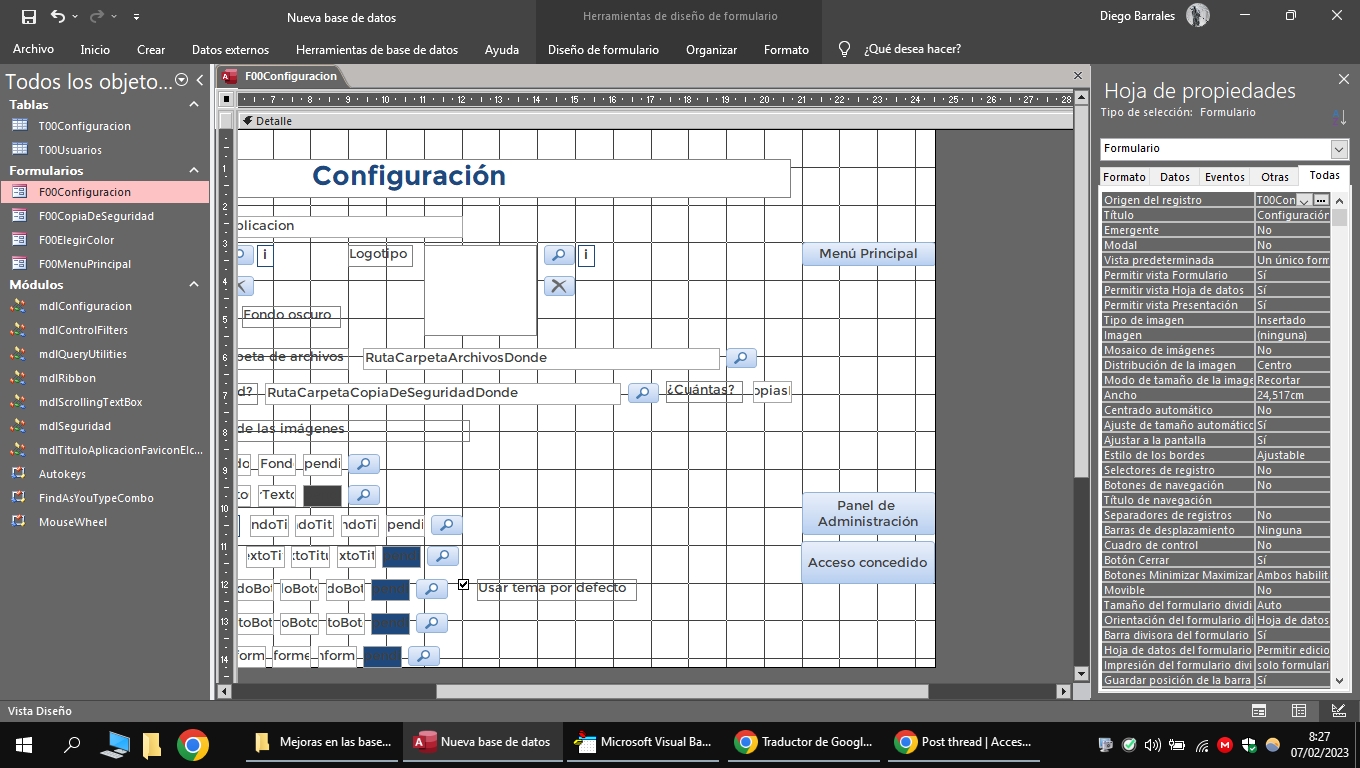Open the Crear ribbon tab

click(x=151, y=49)
